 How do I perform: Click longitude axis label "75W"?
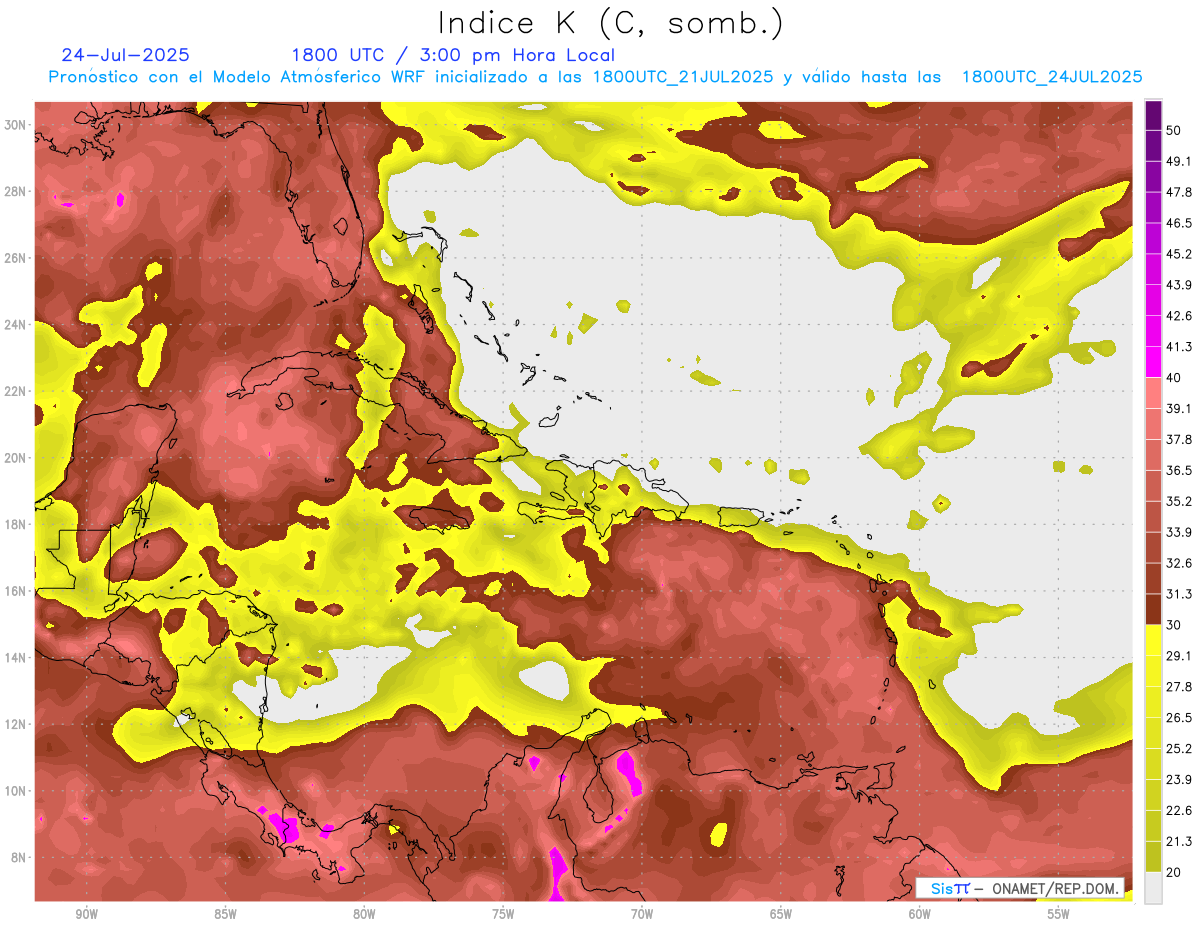tap(503, 914)
